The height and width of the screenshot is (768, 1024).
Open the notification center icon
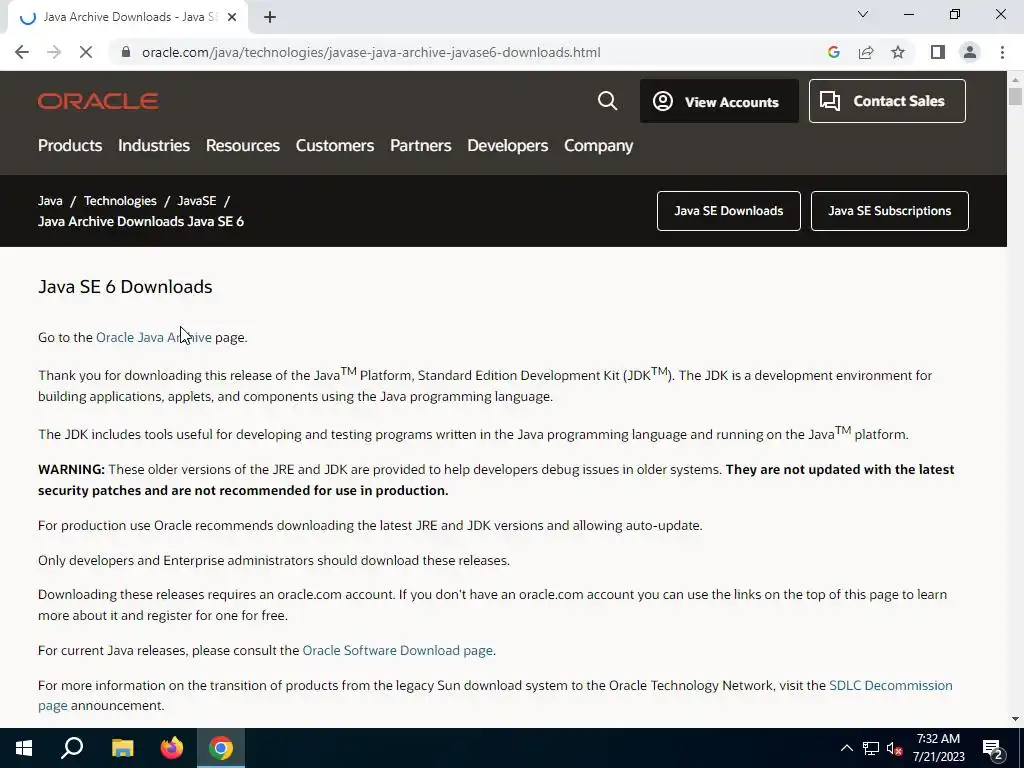tap(992, 748)
